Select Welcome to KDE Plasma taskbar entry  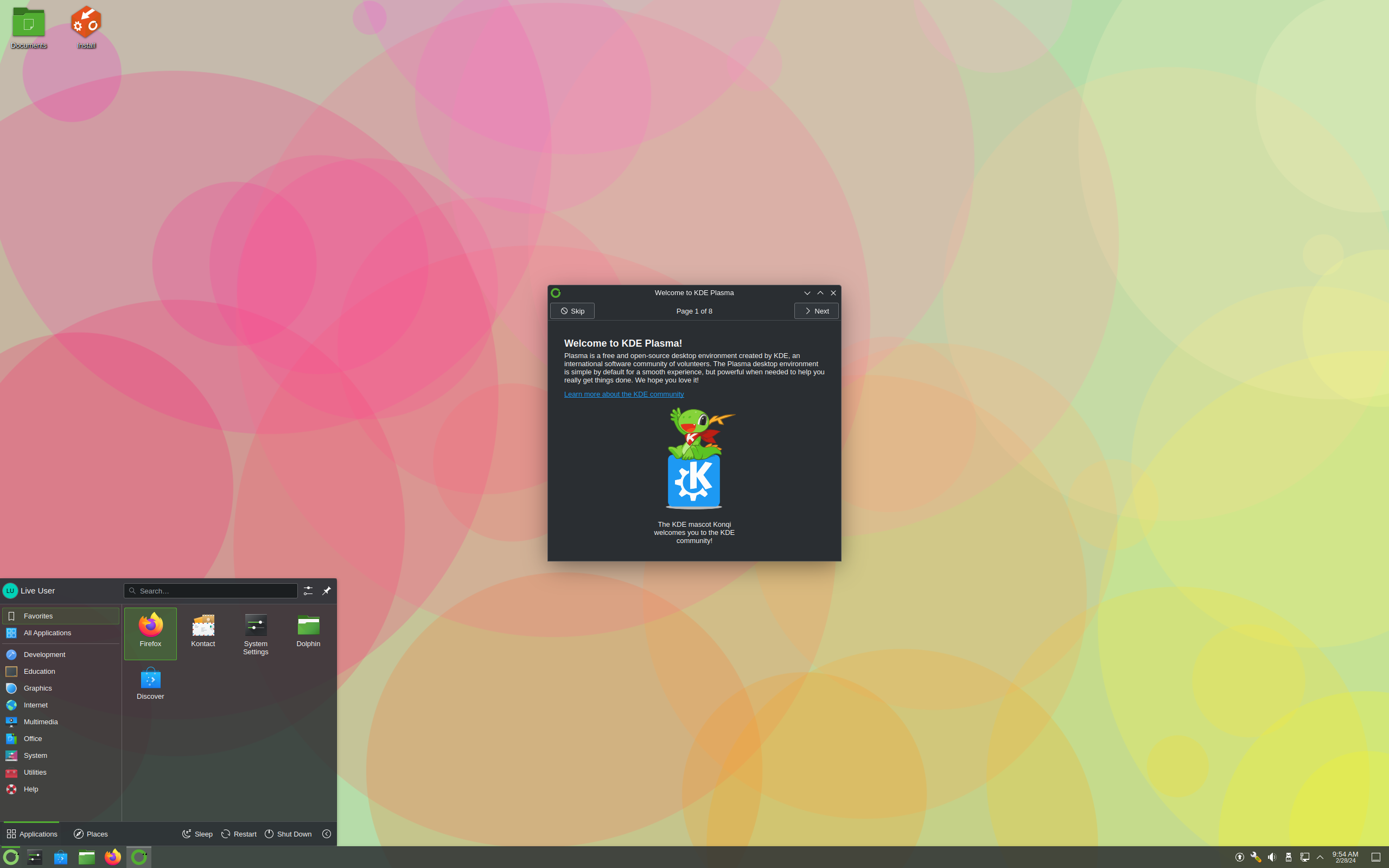tap(139, 857)
